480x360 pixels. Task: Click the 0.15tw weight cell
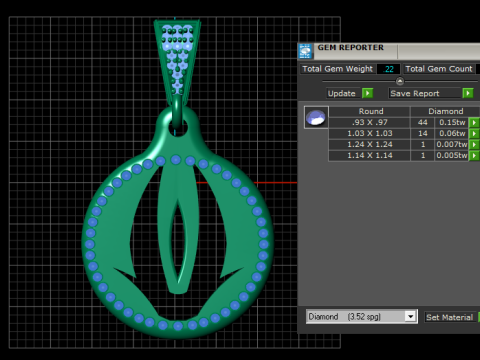pos(452,122)
